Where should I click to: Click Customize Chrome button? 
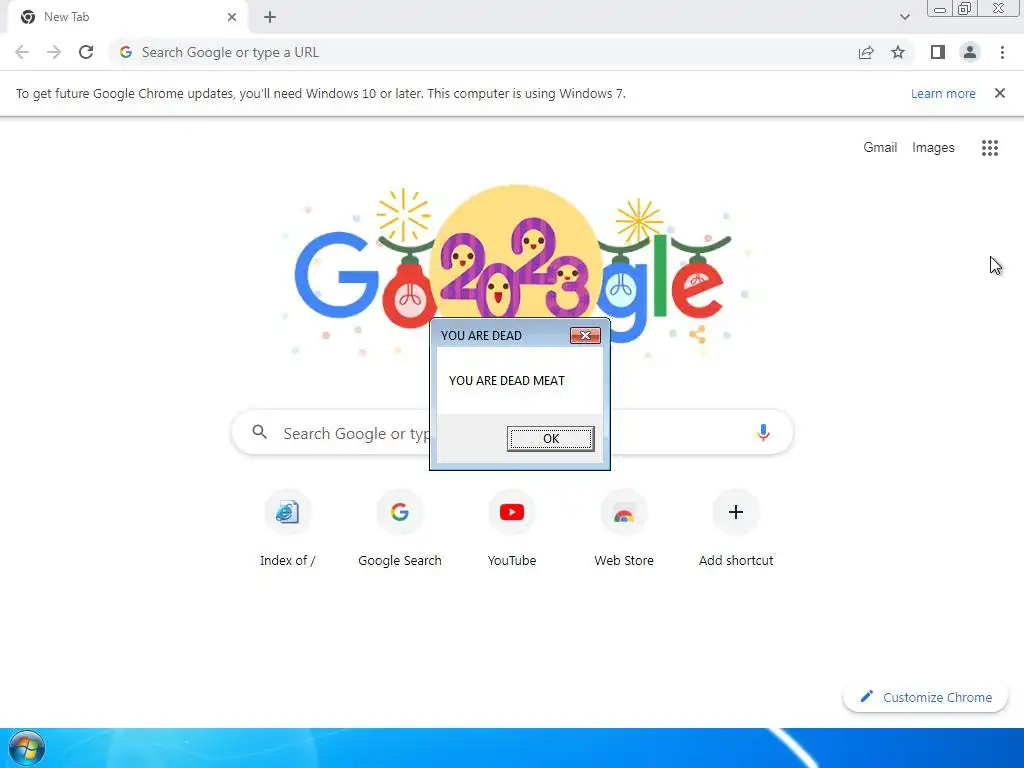925,697
